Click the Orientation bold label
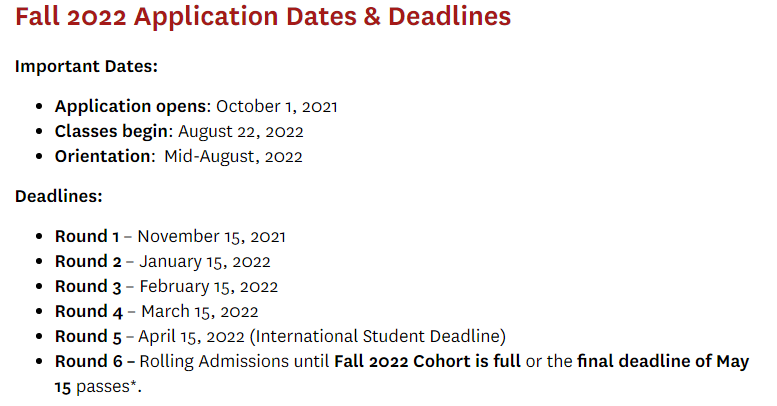This screenshot has width=777, height=406. coord(103,156)
